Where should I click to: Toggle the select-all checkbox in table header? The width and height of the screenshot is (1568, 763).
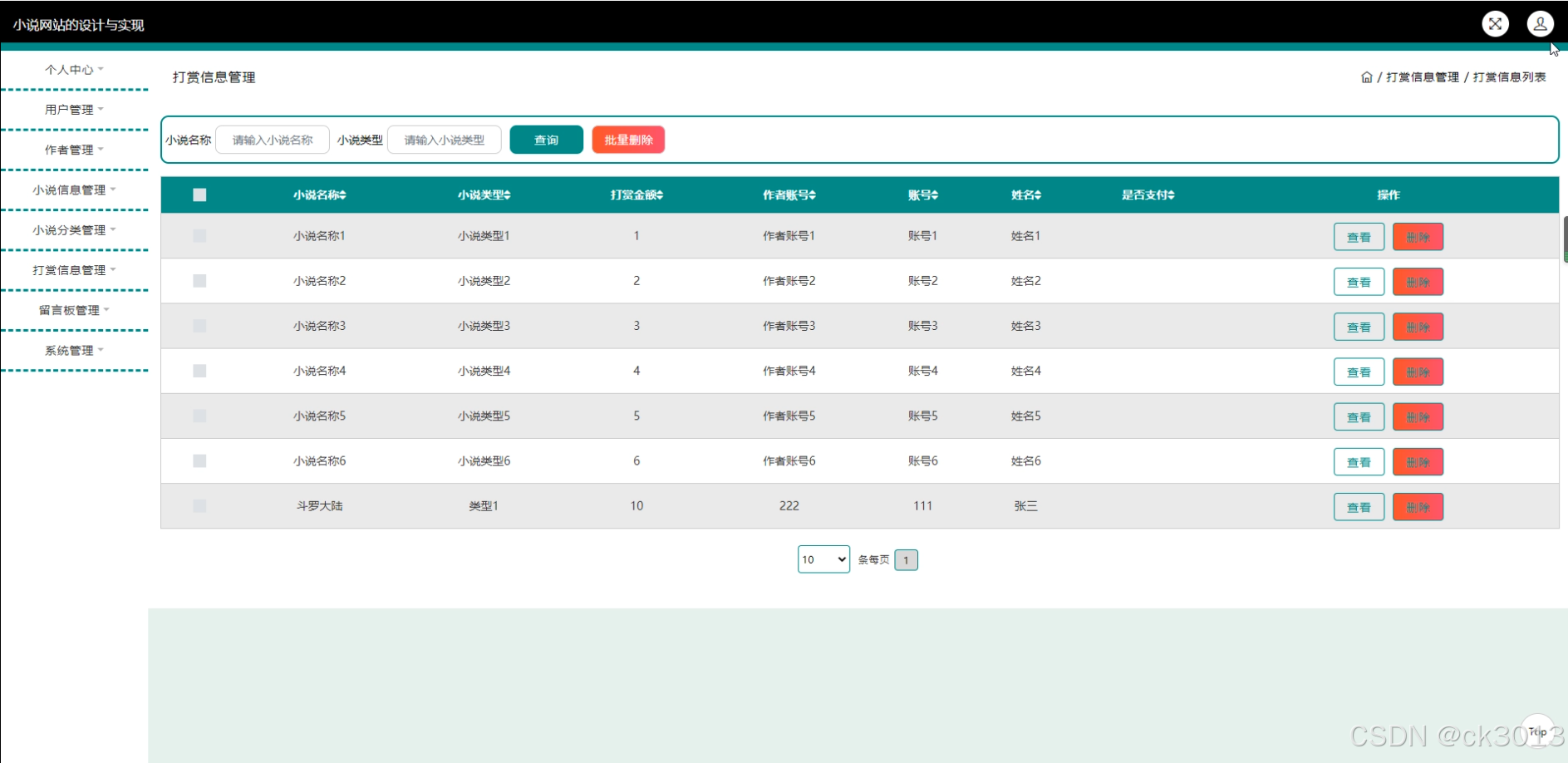(199, 195)
